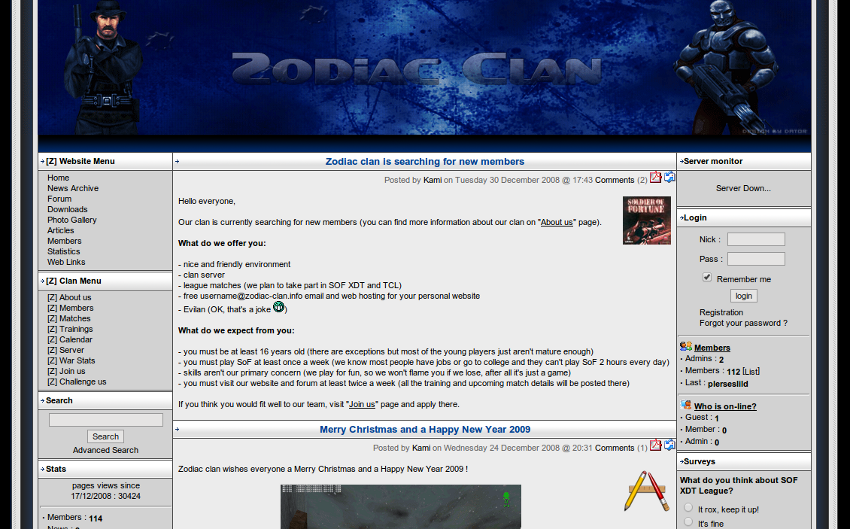Open News Archive menu item

73,188
